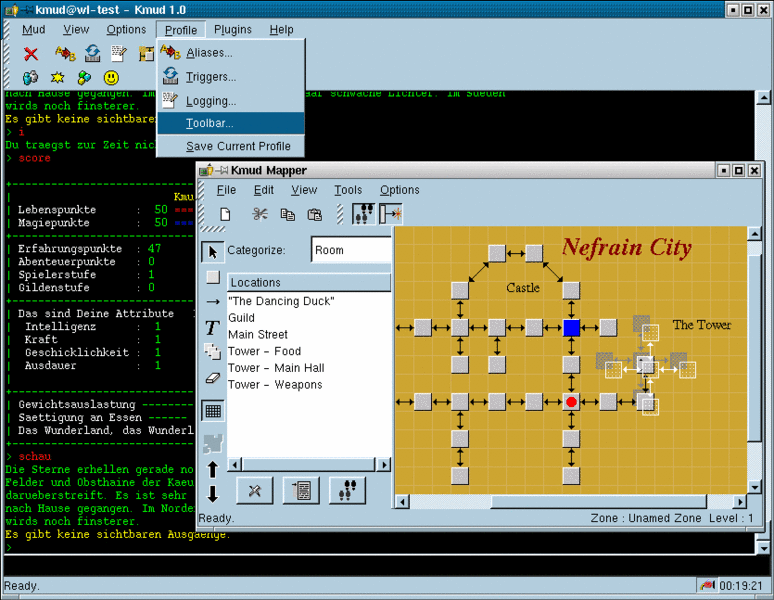Select Tower – Main Hall location

[276, 368]
